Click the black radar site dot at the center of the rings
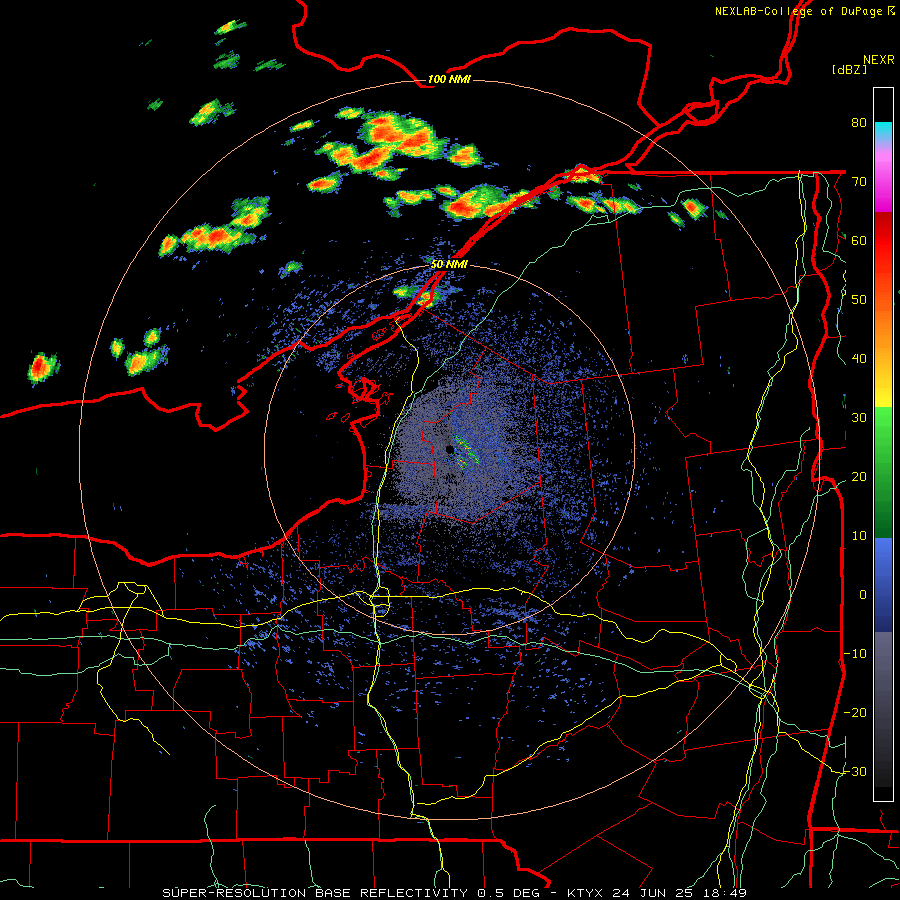Screen dimensions: 900x900 (450, 449)
